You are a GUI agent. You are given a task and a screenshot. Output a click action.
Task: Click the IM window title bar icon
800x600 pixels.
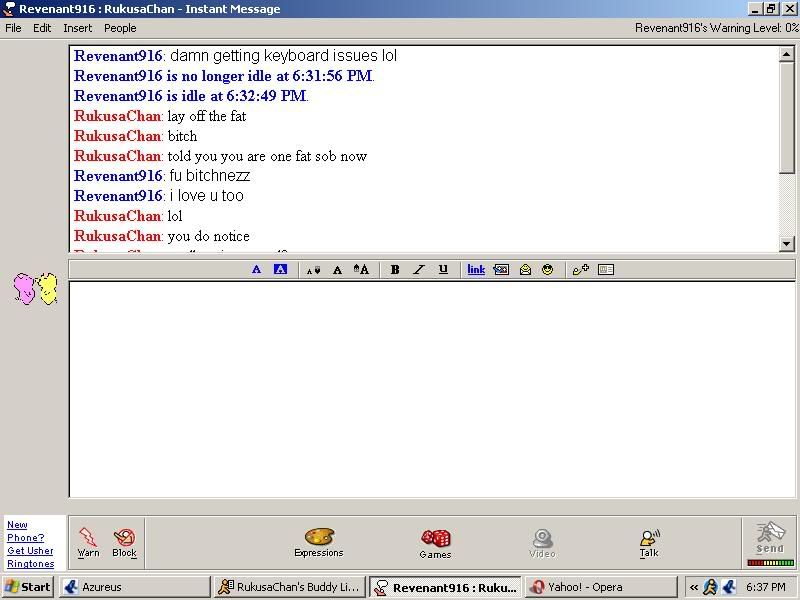[x=9, y=9]
